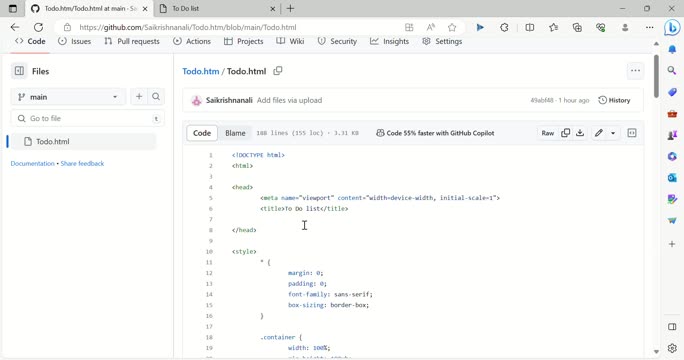Open the browser Settings and more menu
684x360 pixels.
tap(649, 27)
